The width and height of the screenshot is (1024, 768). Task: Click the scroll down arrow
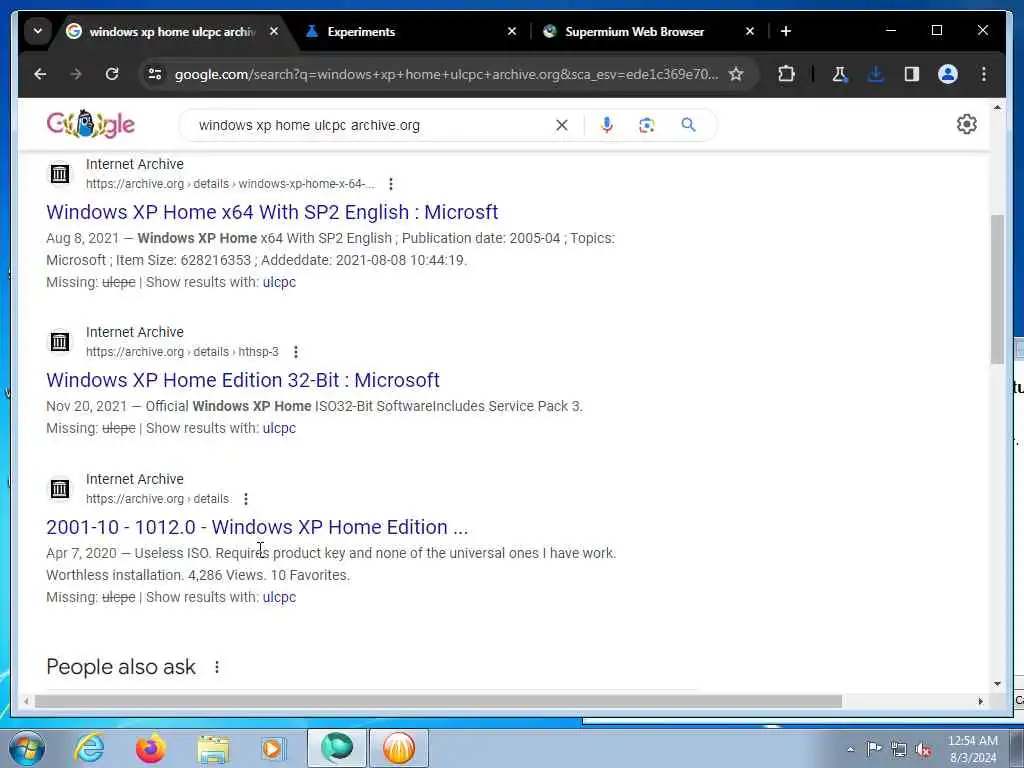[997, 684]
